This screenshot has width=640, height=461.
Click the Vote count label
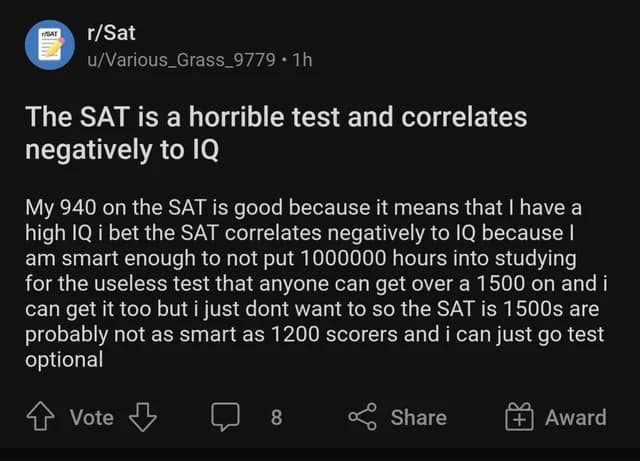91,417
